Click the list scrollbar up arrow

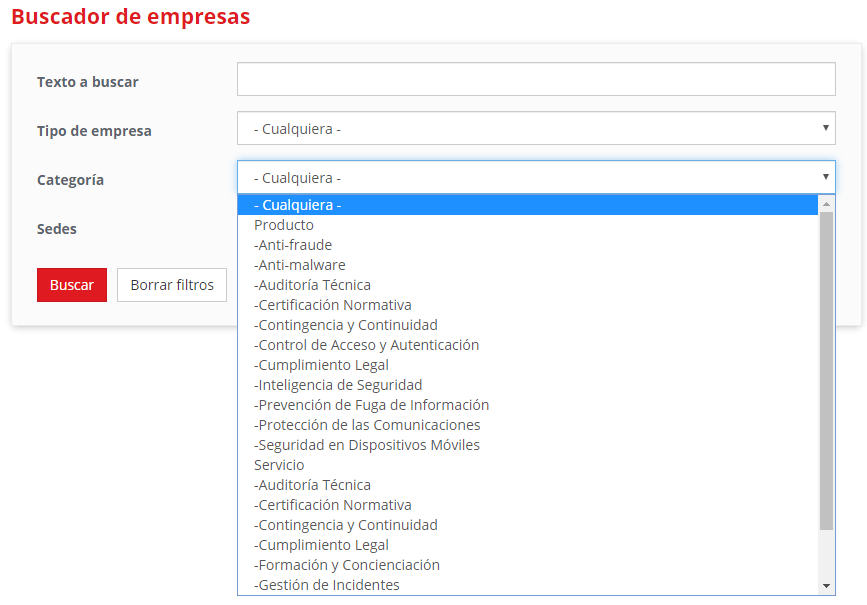826,204
